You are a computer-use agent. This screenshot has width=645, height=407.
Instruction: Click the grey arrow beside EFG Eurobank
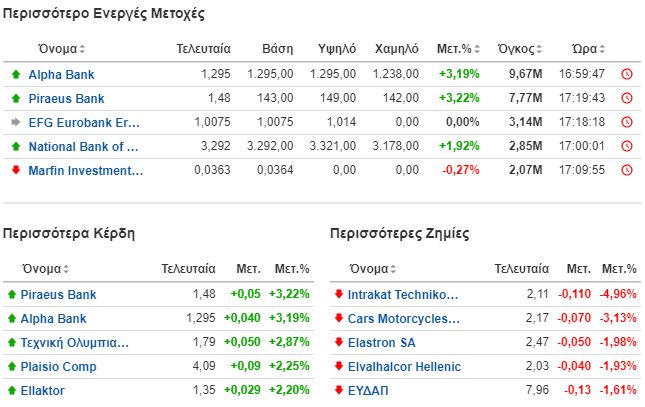(x=15, y=122)
